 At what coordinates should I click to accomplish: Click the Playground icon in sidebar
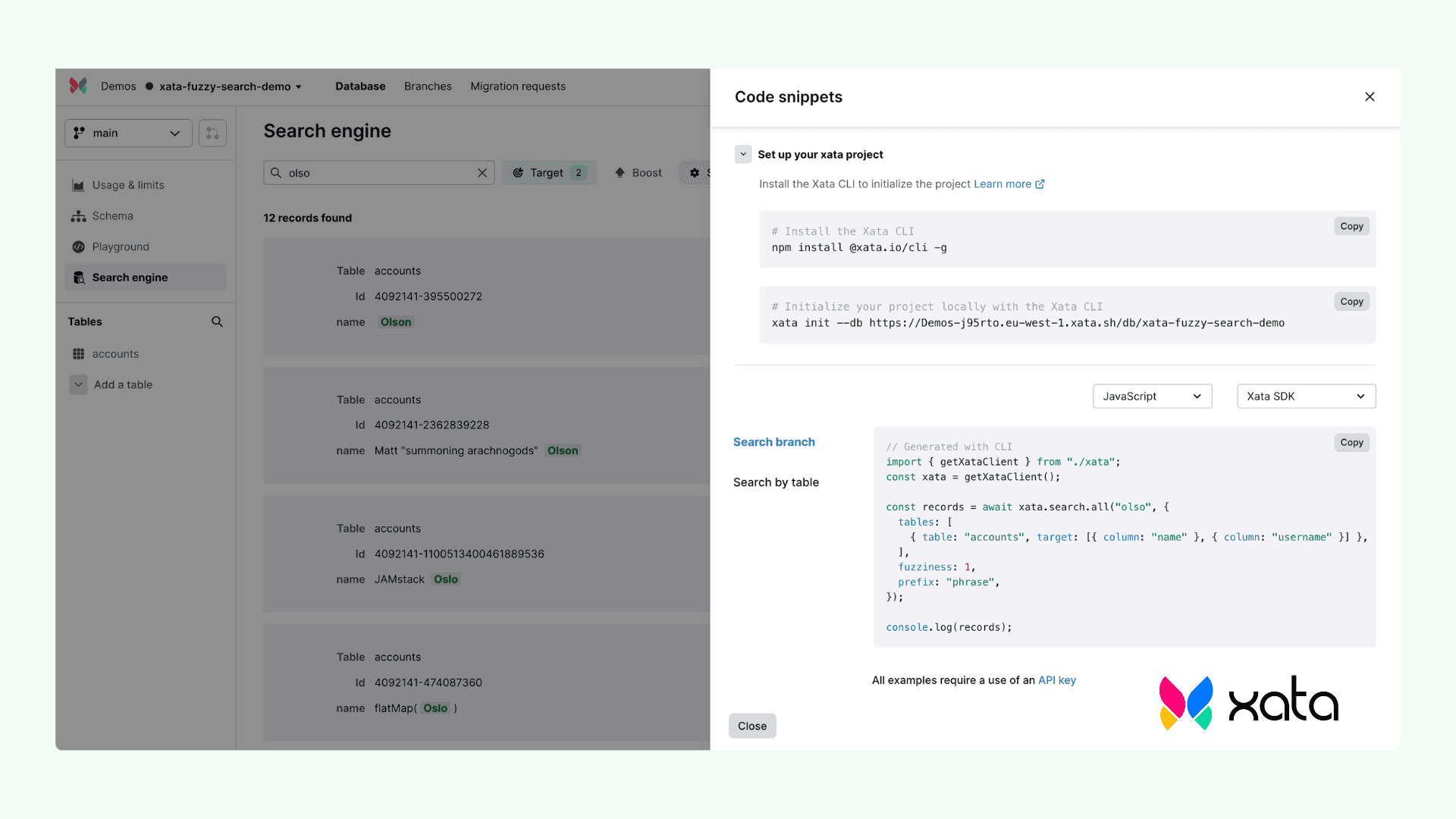click(x=78, y=247)
